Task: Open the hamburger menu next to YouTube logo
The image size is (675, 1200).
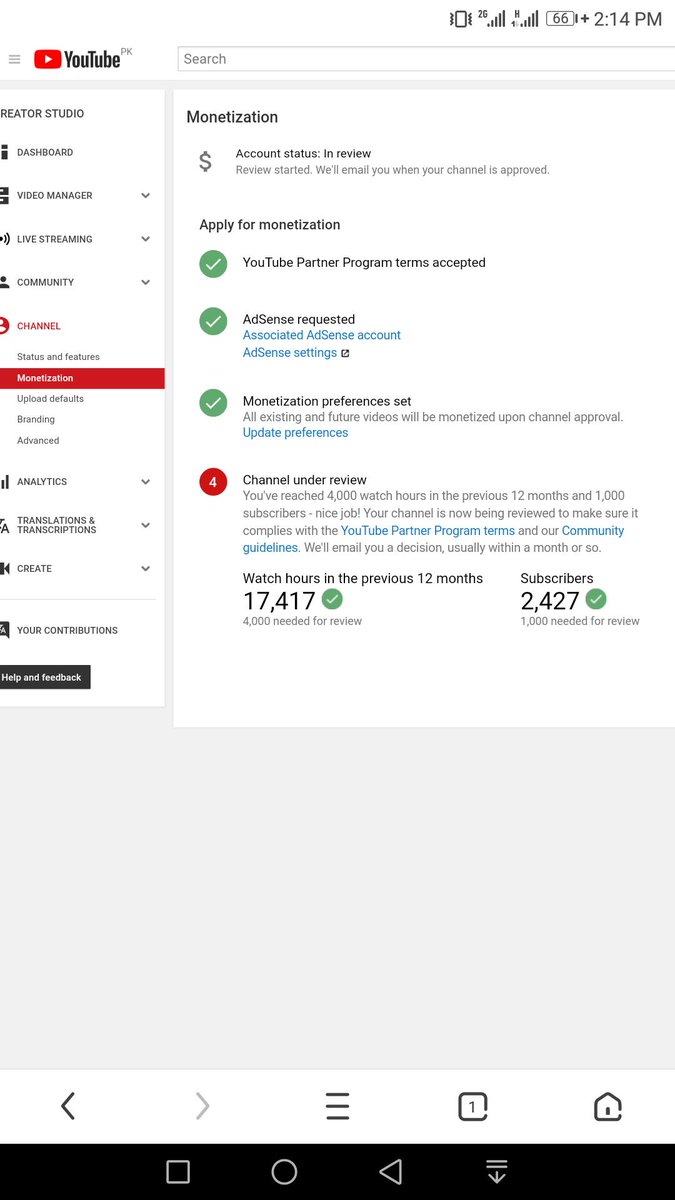Action: 14,59
